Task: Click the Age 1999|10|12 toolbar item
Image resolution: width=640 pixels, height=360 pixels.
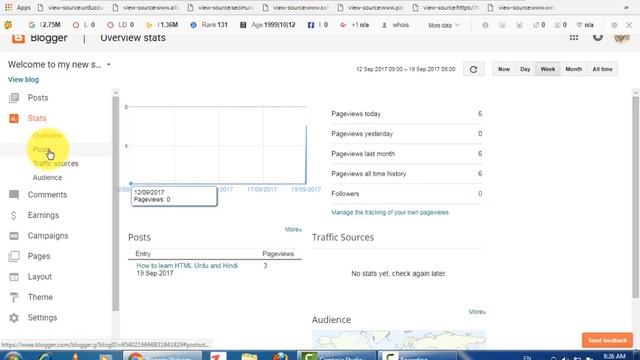Action: (x=268, y=25)
